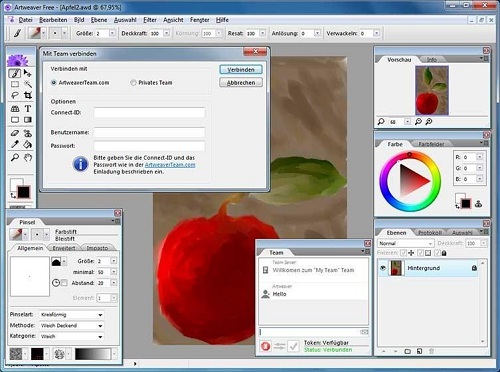The height and width of the screenshot is (372, 500).
Task: Click the Verbinden button
Action: click(241, 70)
